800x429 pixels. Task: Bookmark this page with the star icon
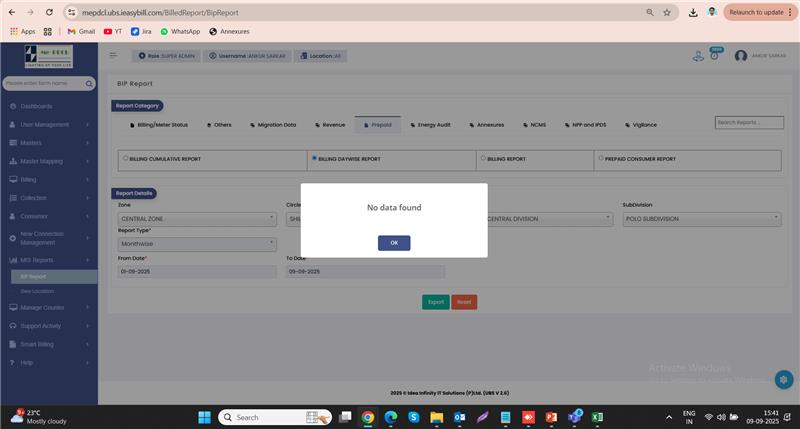coord(667,12)
